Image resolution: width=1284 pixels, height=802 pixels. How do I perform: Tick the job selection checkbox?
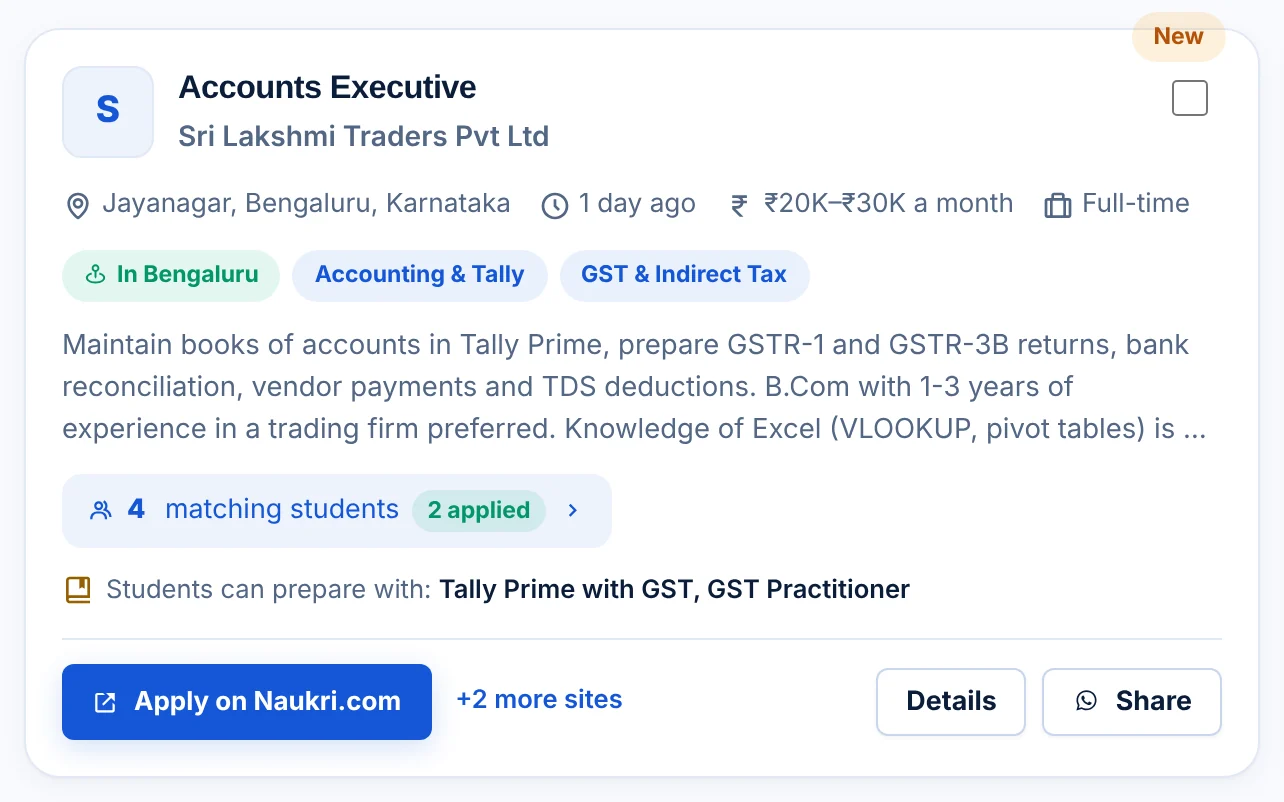1190,98
